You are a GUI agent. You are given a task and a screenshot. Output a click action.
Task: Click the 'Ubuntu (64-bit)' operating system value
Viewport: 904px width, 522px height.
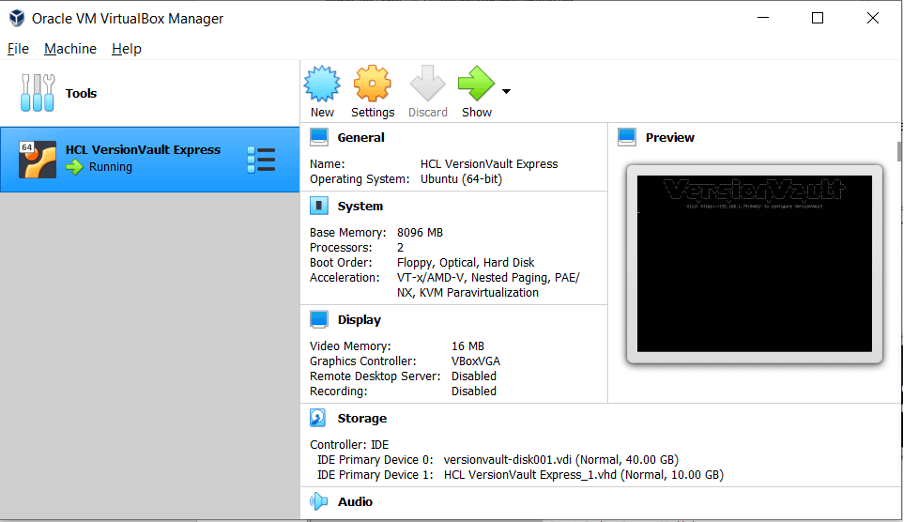point(461,179)
